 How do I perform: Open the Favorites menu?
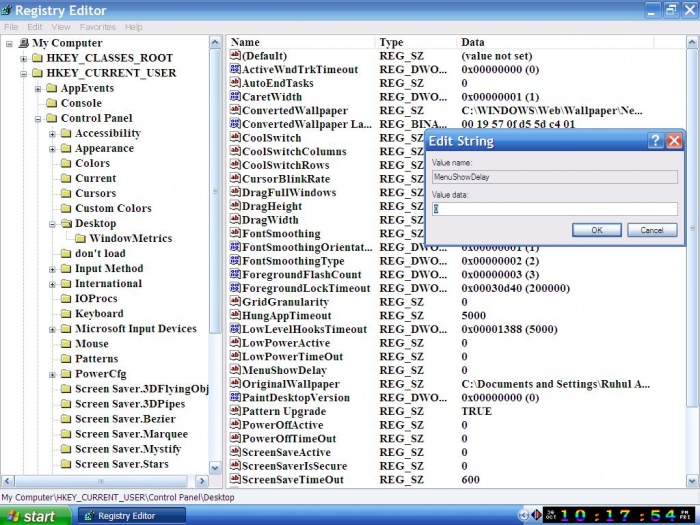tap(97, 27)
